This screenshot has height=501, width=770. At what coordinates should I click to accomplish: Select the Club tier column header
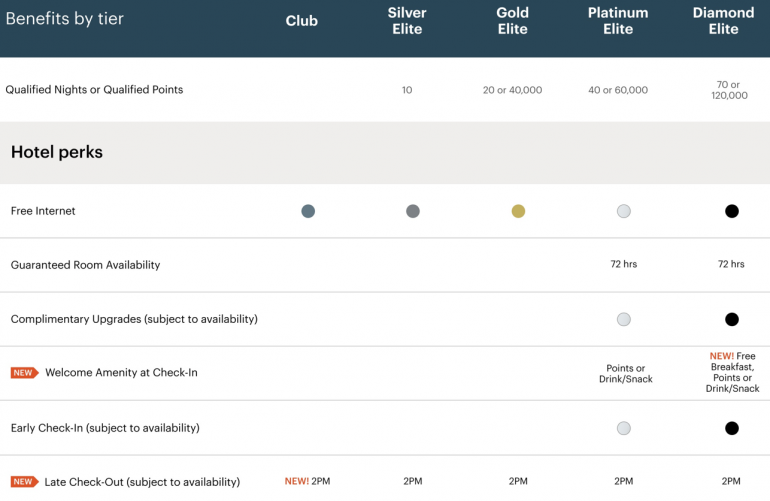[303, 21]
